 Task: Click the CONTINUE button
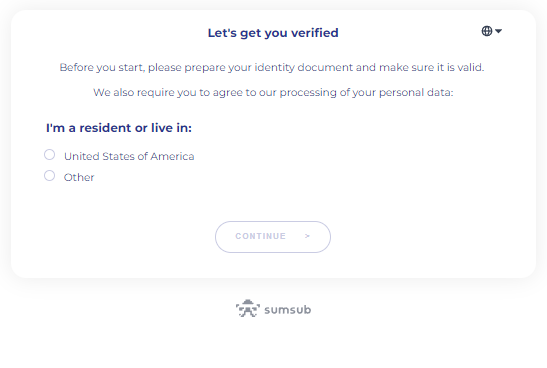pos(273,237)
